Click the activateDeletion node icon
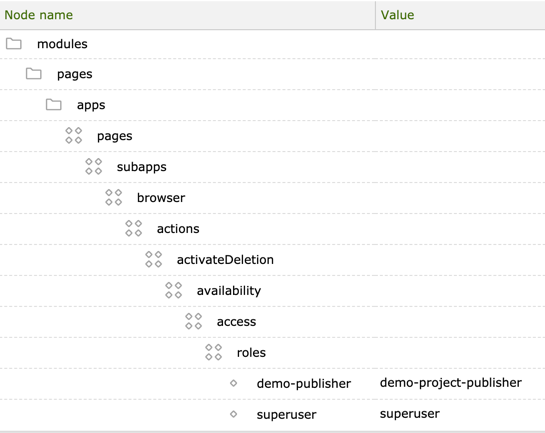This screenshot has width=545, height=433. 154,259
